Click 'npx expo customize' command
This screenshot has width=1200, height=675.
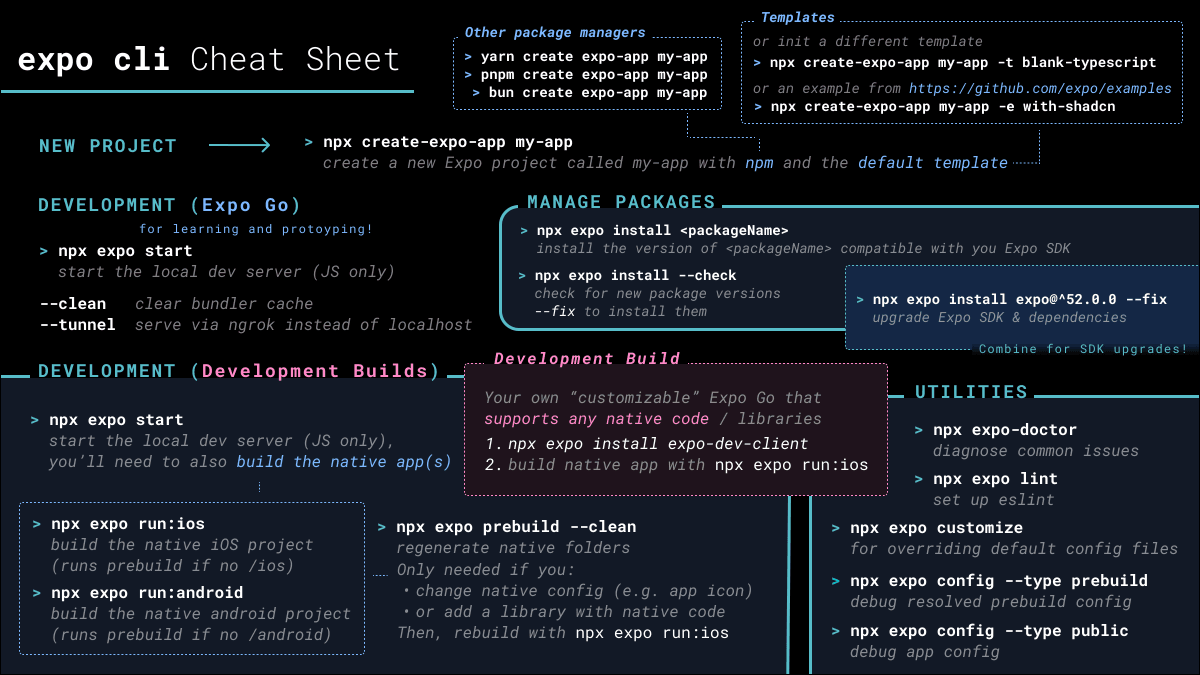[x=937, y=527]
